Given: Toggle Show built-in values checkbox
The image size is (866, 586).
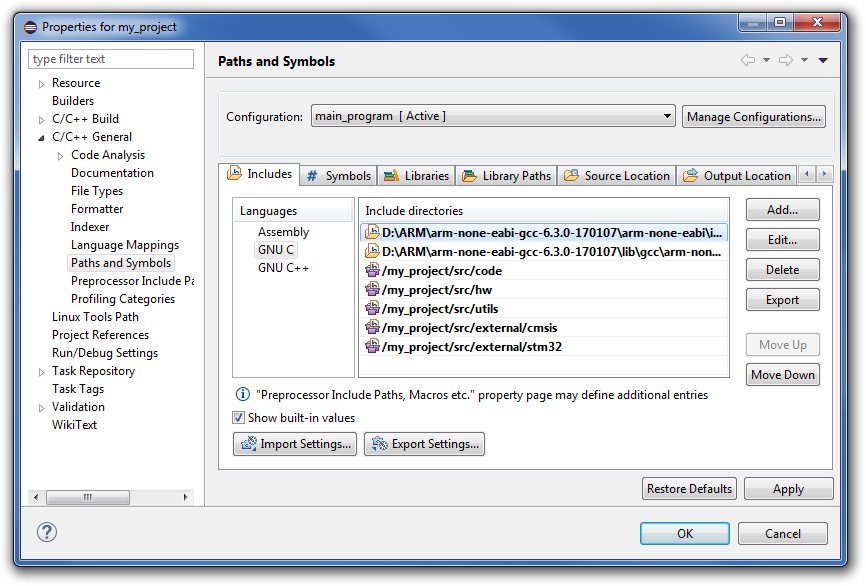Looking at the screenshot, I should pyautogui.click(x=239, y=418).
